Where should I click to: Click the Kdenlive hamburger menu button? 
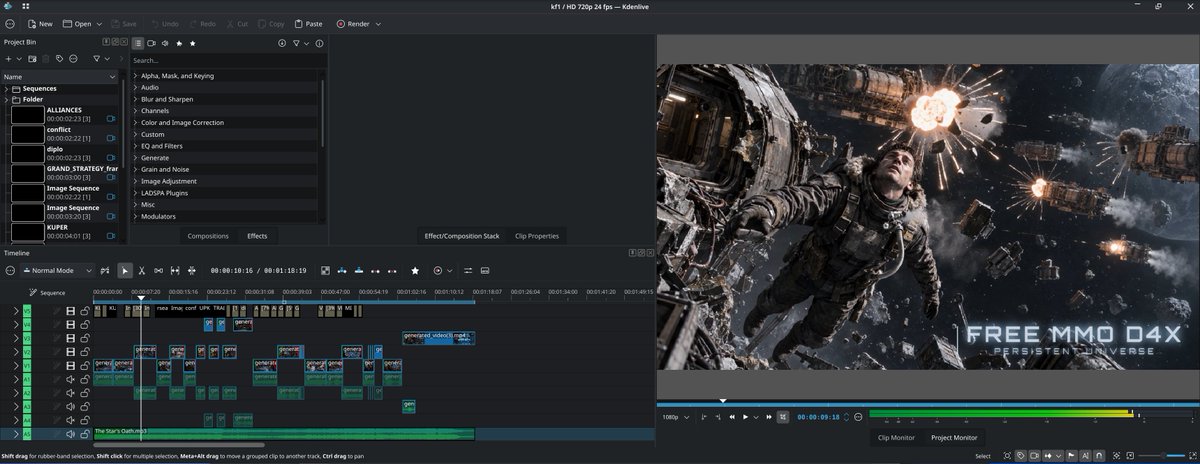10,23
